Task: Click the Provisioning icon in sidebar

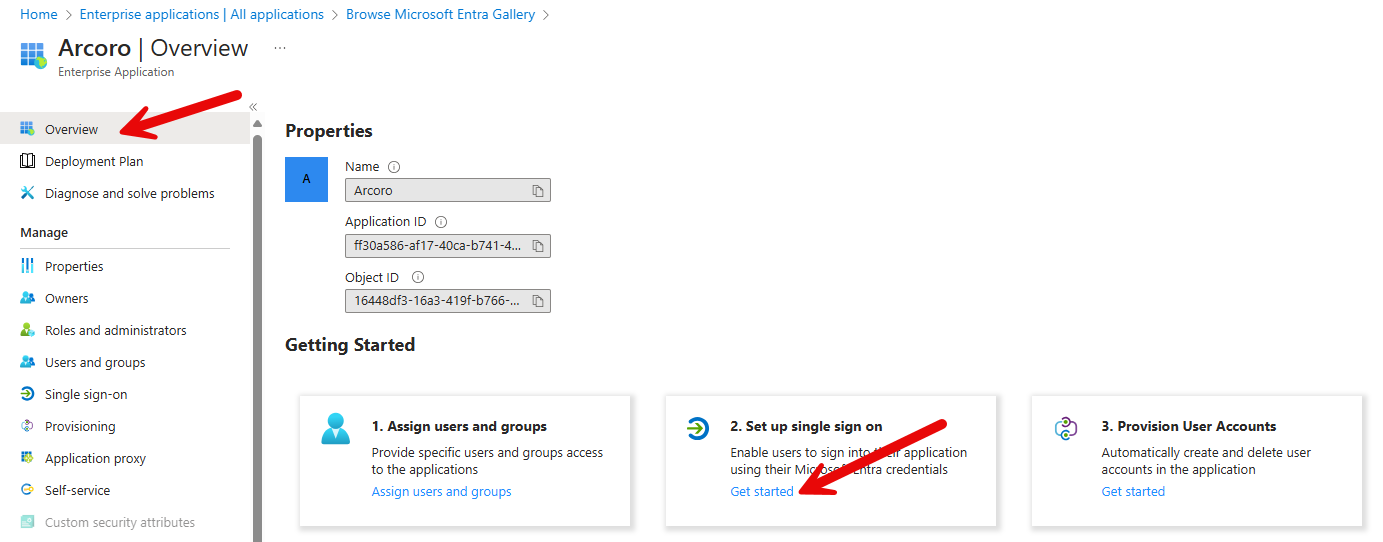Action: click(27, 426)
